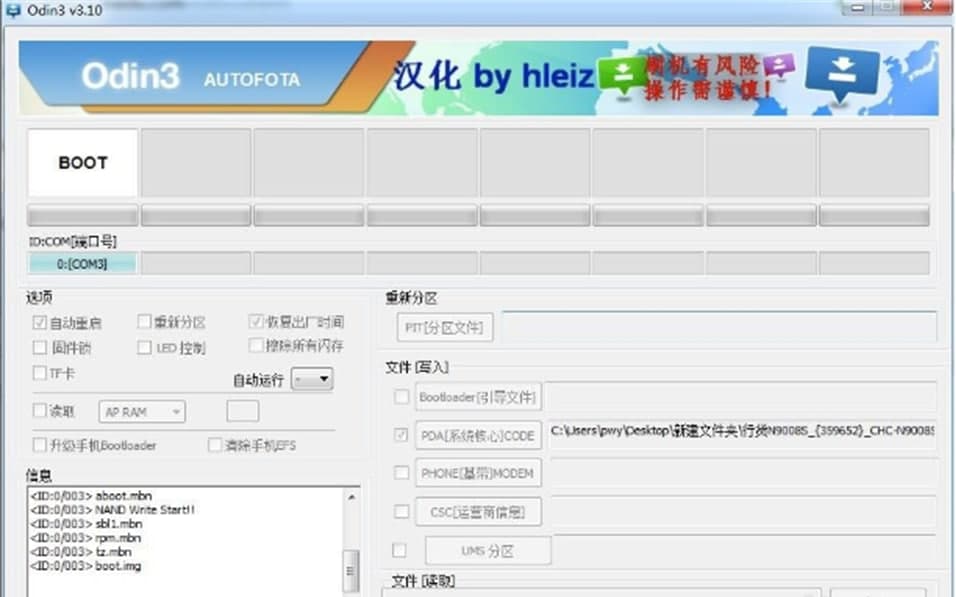The width and height of the screenshot is (956, 597).
Task: Click the Odin3 AUTOFOTA logo
Action: pos(191,76)
